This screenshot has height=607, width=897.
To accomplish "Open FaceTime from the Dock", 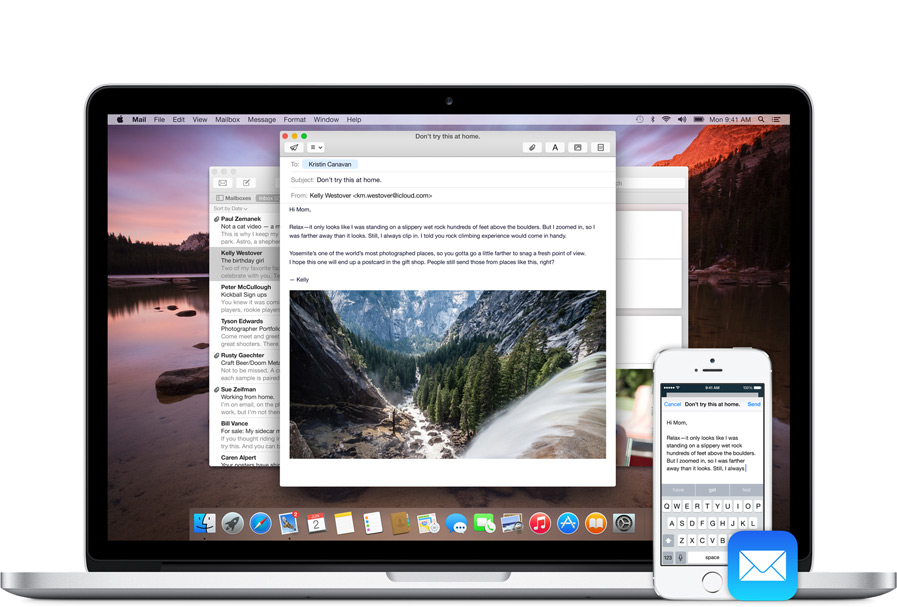I will (484, 523).
